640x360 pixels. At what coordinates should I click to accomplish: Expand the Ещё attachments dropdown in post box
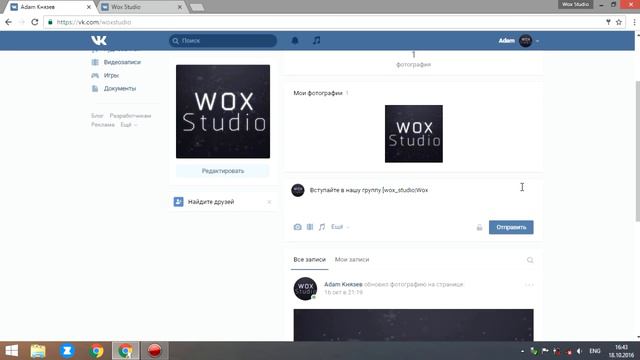tap(340, 227)
